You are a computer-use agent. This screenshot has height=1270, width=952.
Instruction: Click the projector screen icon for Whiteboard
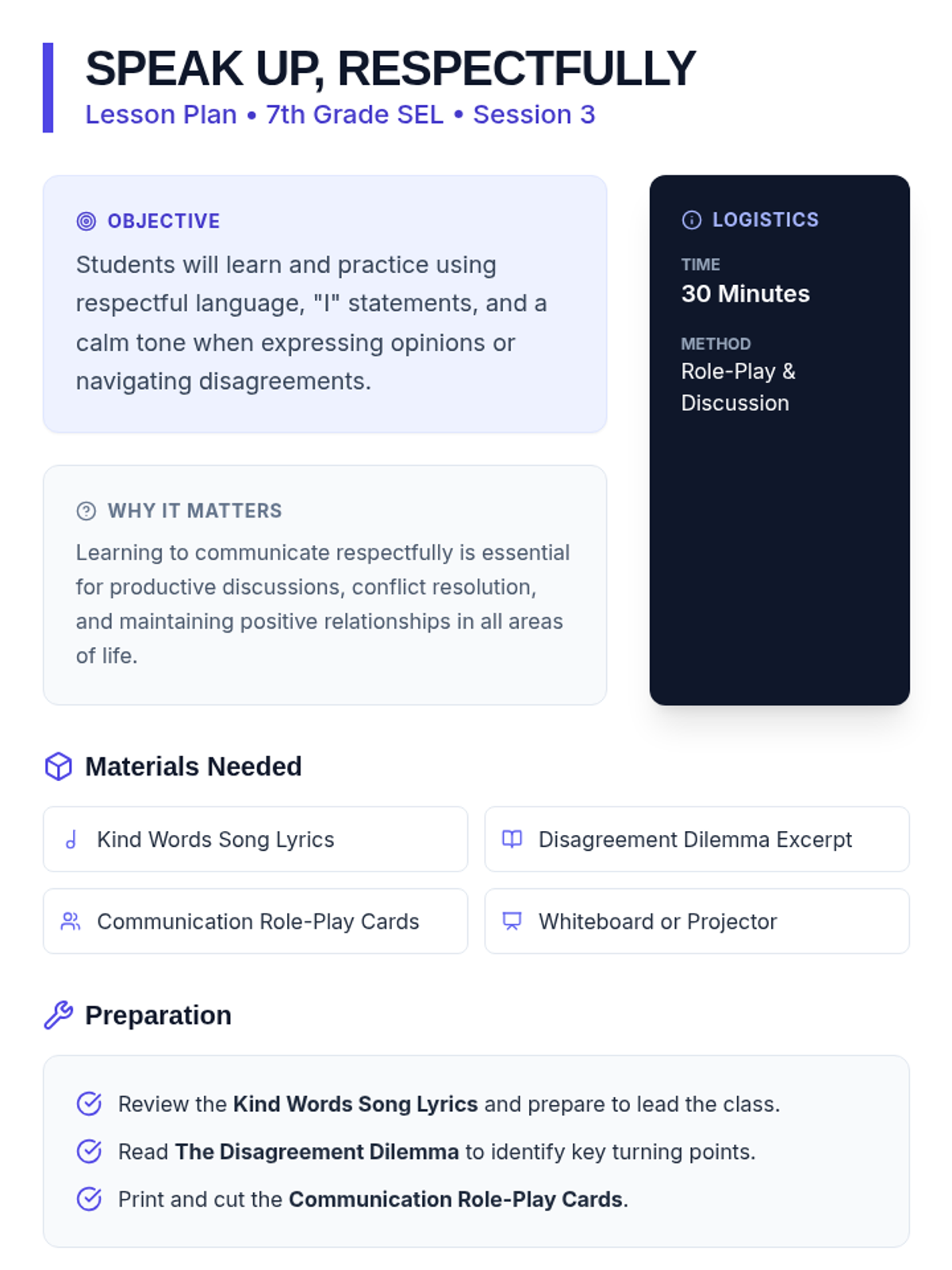click(512, 922)
